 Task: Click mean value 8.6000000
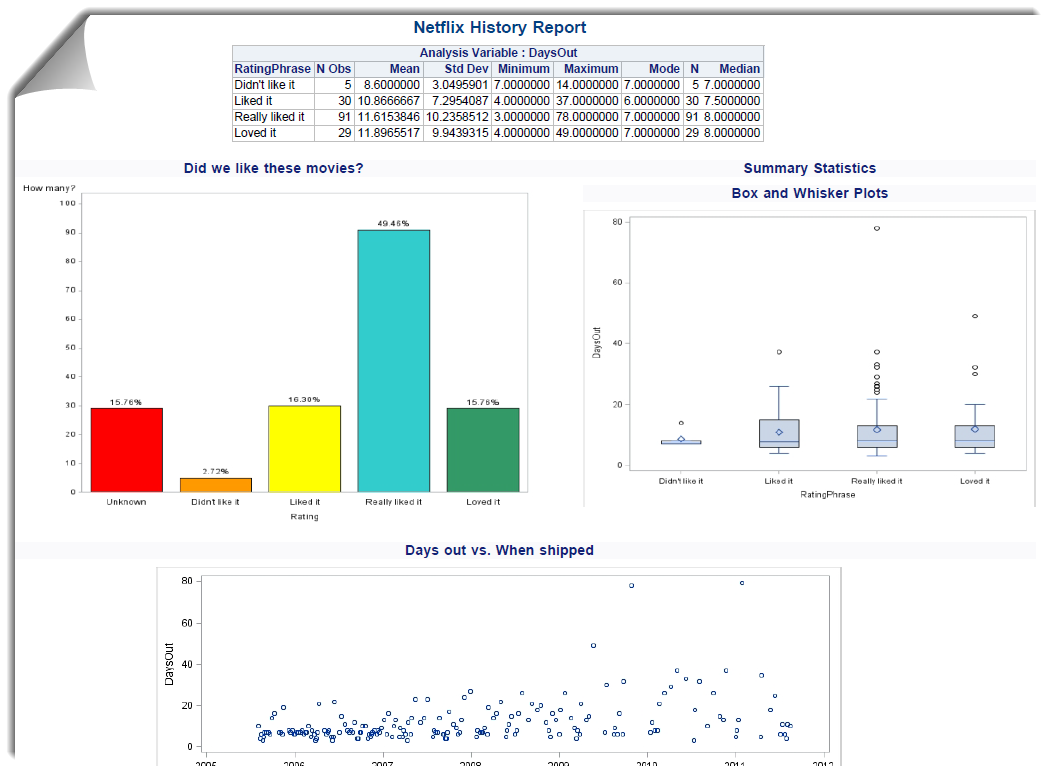coord(392,85)
